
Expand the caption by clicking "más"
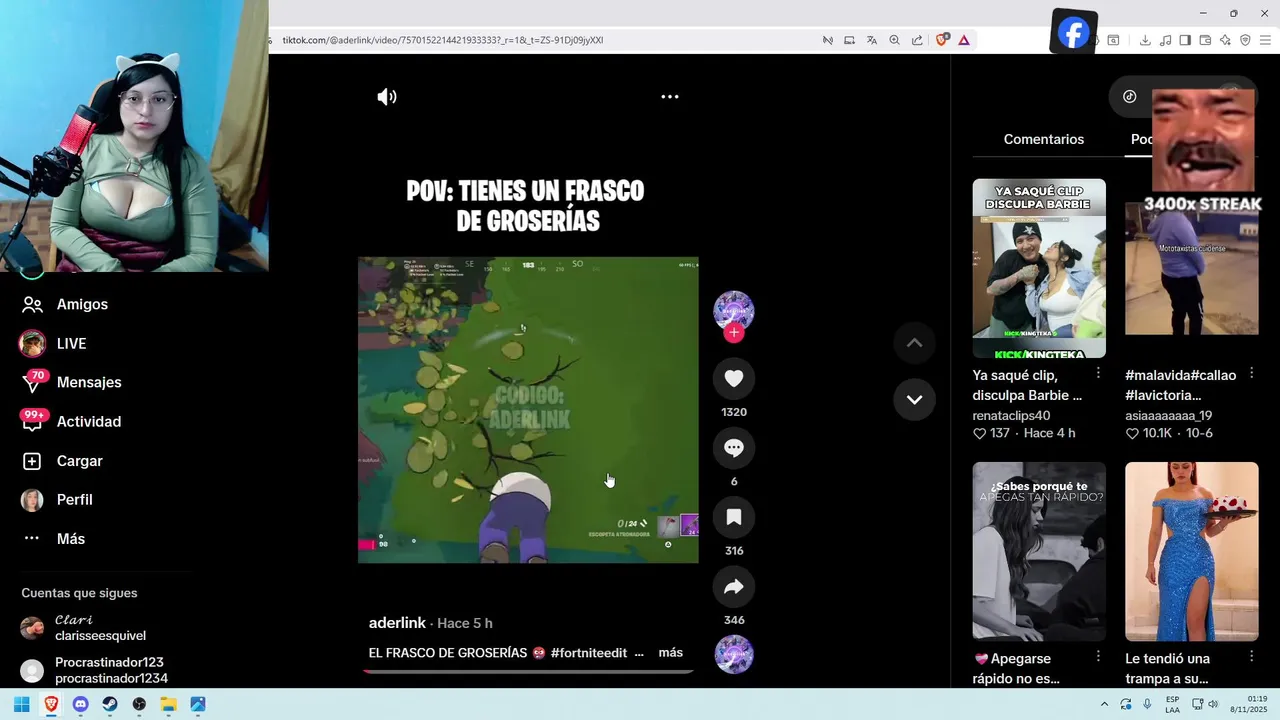tap(671, 653)
